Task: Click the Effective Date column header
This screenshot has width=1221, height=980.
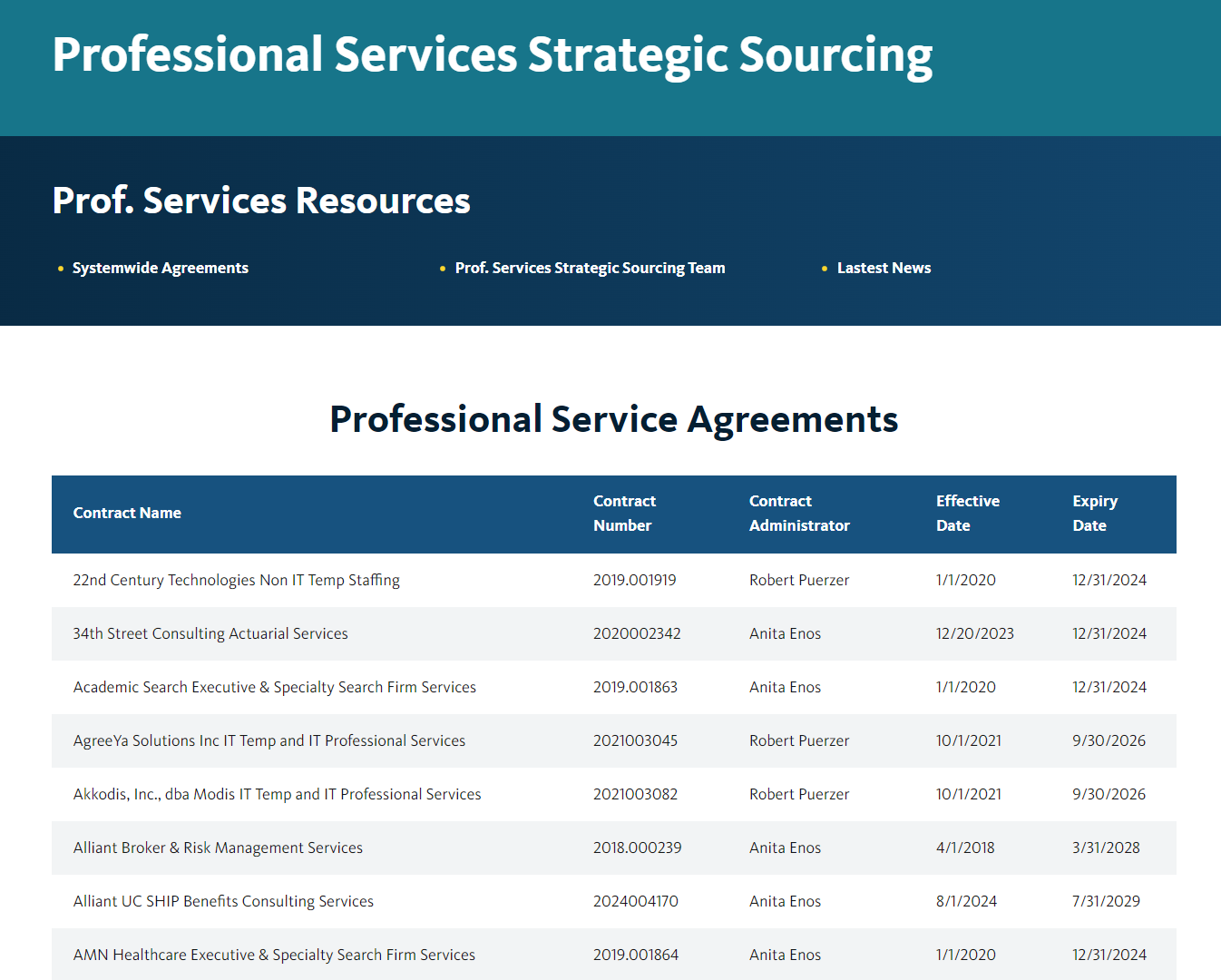Action: point(967,513)
